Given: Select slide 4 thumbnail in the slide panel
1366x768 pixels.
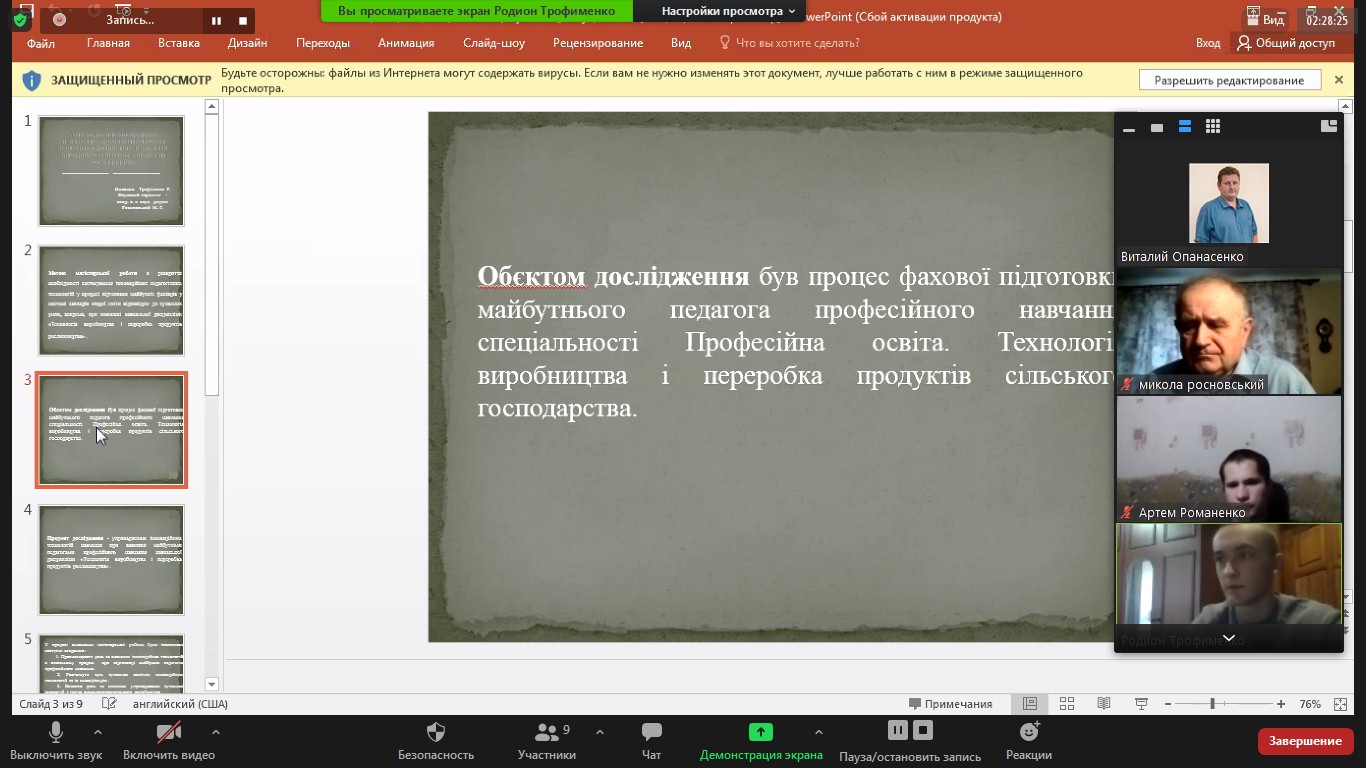Looking at the screenshot, I should [x=111, y=559].
